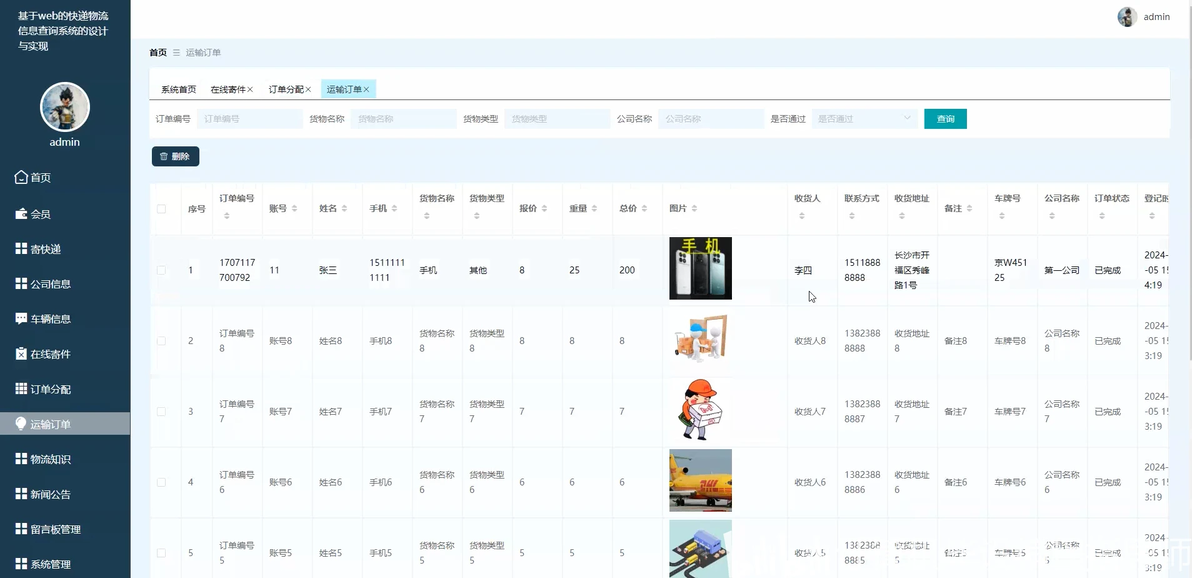Image resolution: width=1192 pixels, height=578 pixels.
Task: Close the 在线寄件 tab with X
Action: (x=250, y=90)
